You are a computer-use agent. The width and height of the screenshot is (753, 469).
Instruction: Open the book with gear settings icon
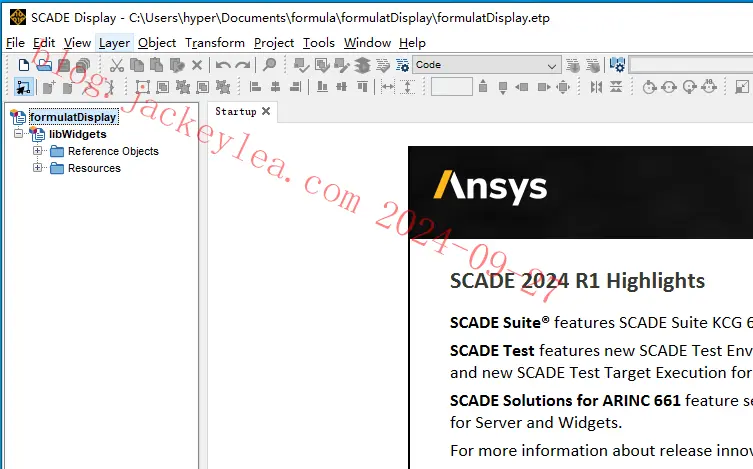click(617, 64)
